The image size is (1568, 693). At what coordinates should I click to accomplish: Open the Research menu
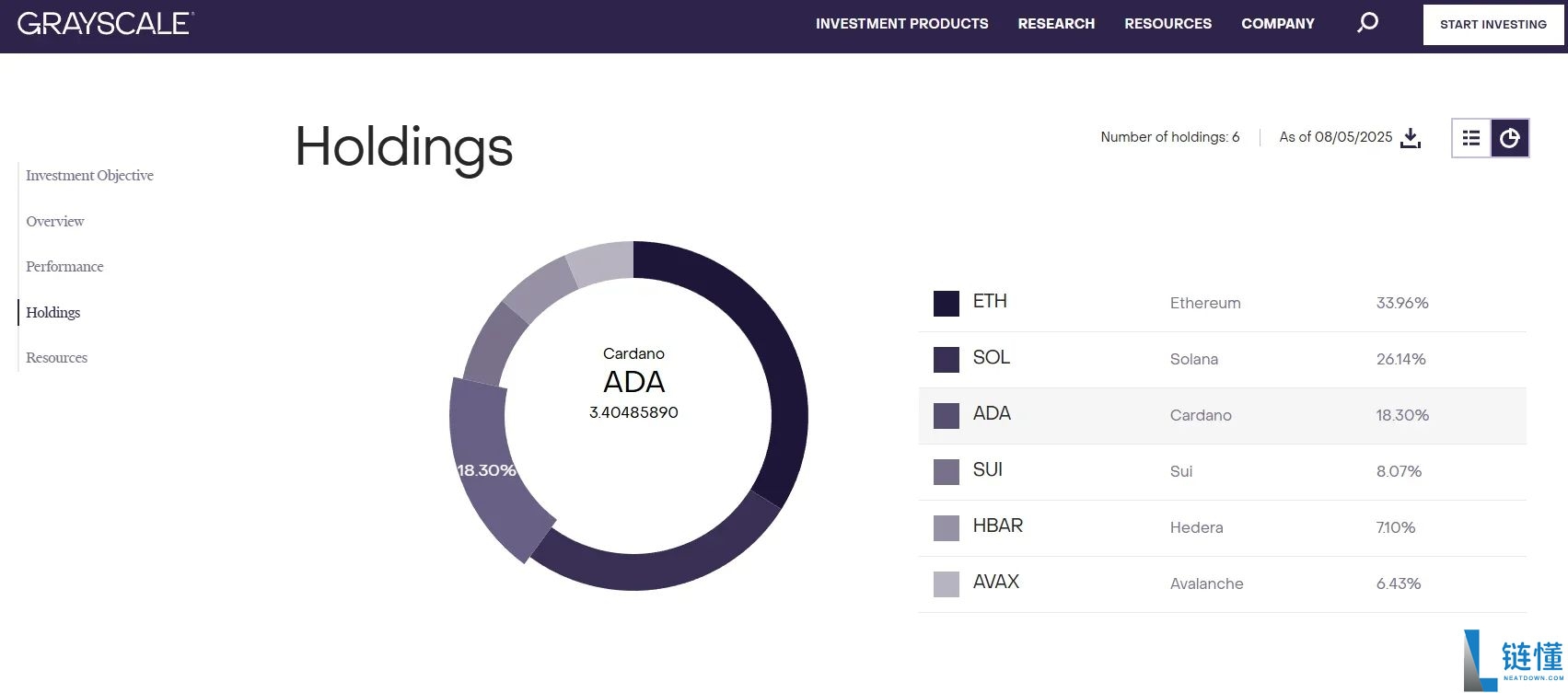(1056, 24)
